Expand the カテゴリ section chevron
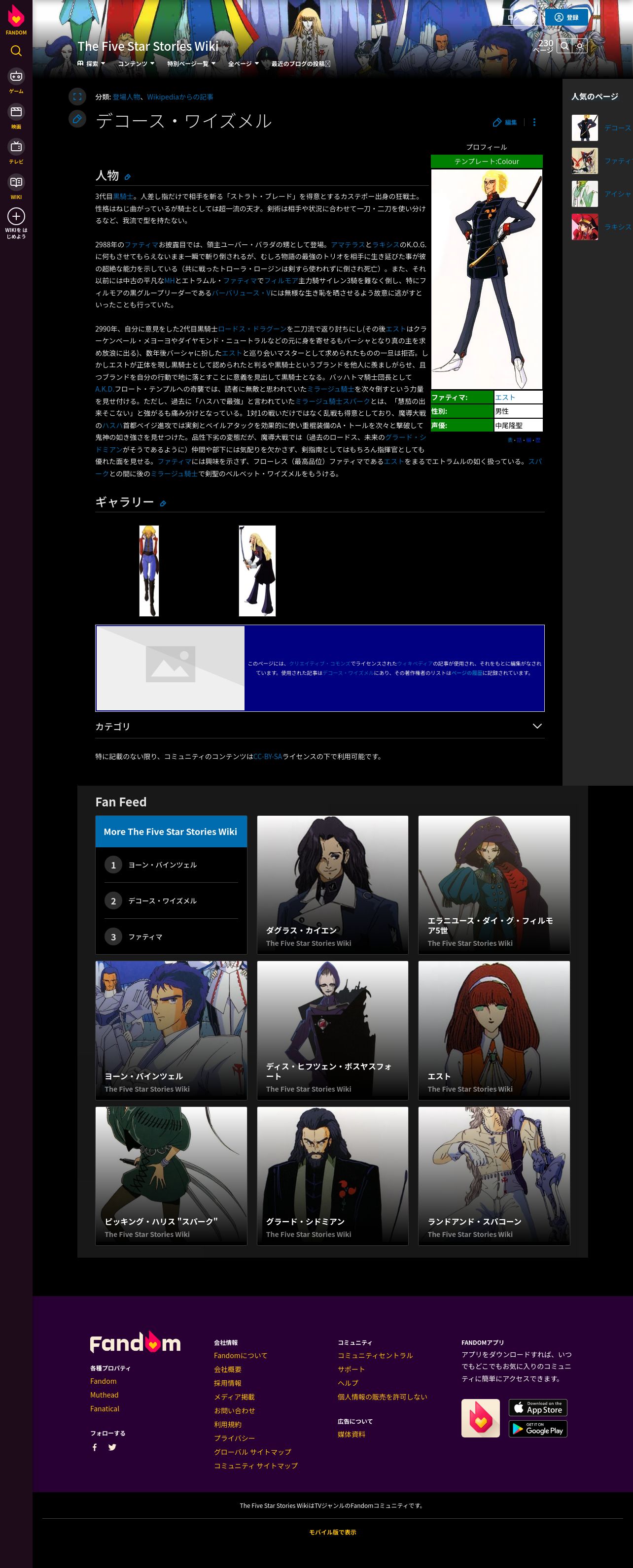The image size is (633, 1568). tap(537, 726)
